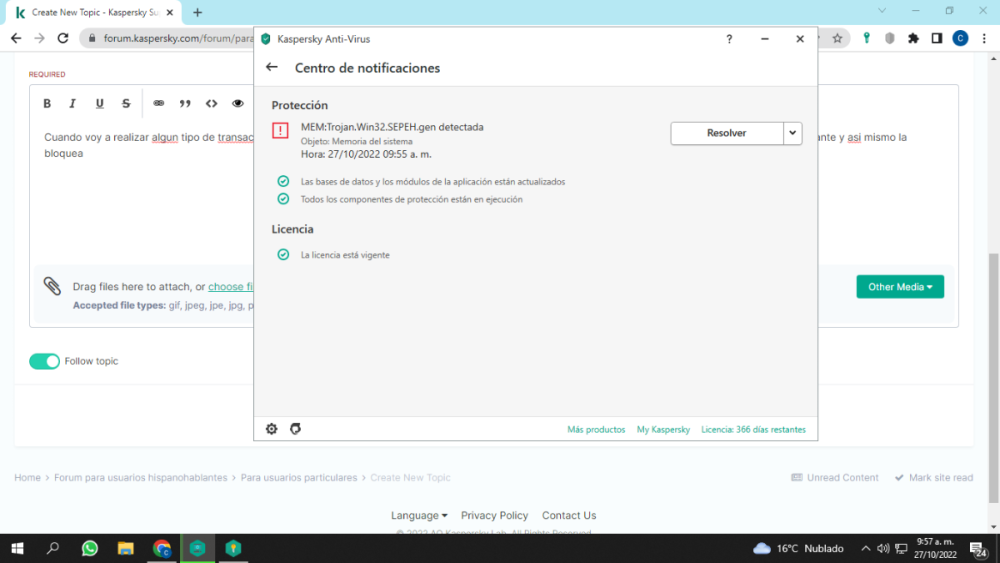
Task: Click 'Todos los componentes de protección' line
Action: (x=411, y=200)
